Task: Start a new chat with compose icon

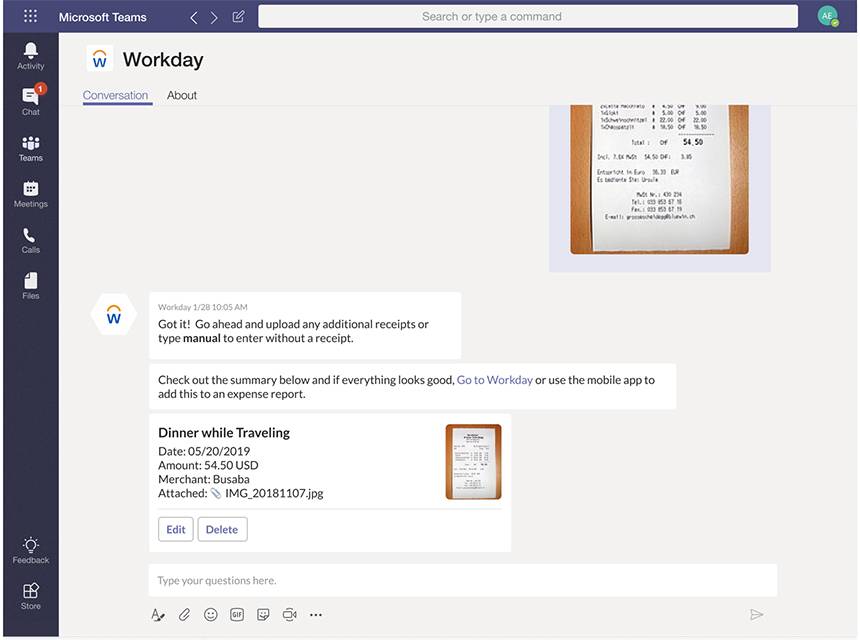Action: tap(238, 16)
